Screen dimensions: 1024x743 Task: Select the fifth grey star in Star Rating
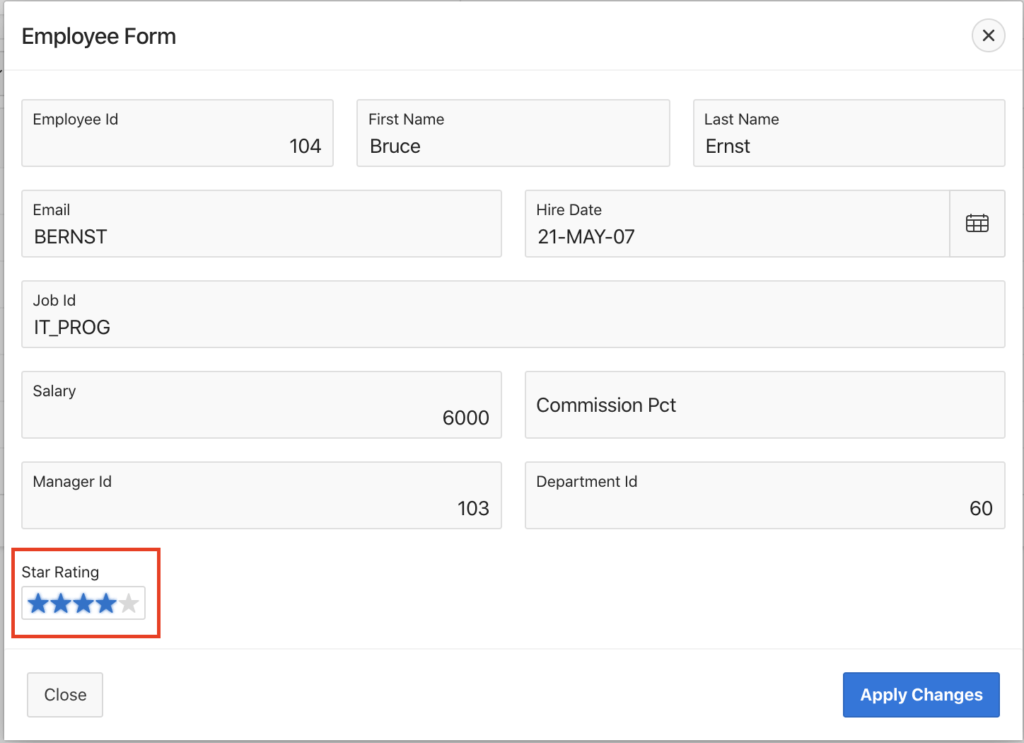click(x=129, y=603)
